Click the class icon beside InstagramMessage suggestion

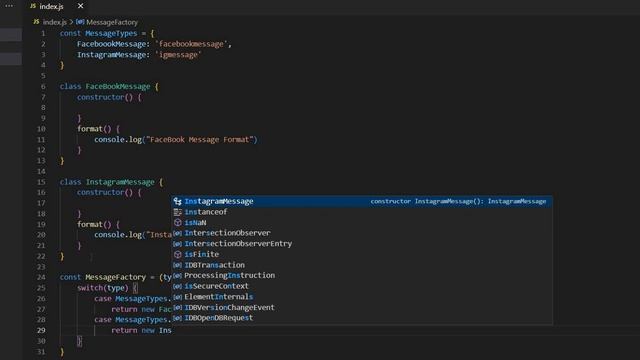point(178,201)
